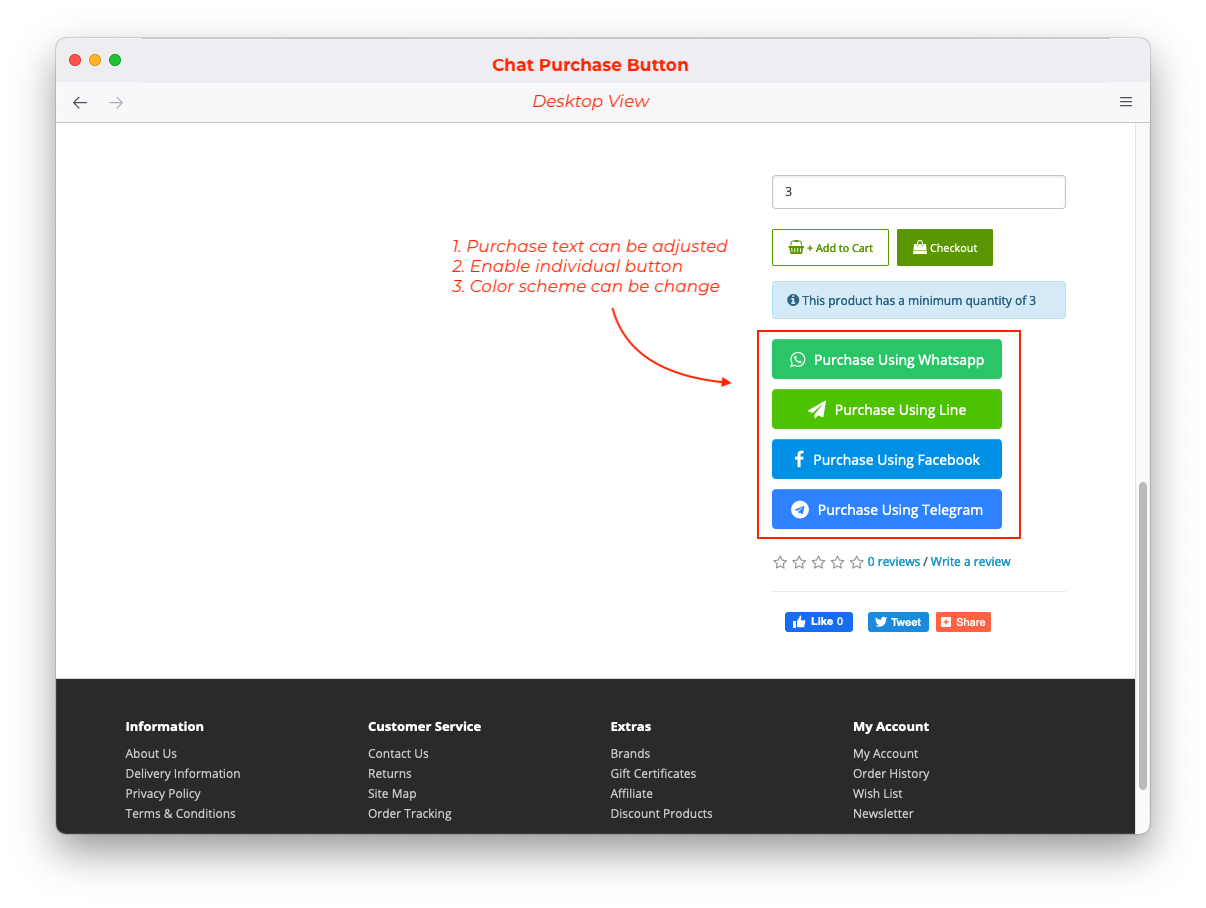Open My Account link under My Account heading
1206x908 pixels.
coord(886,754)
